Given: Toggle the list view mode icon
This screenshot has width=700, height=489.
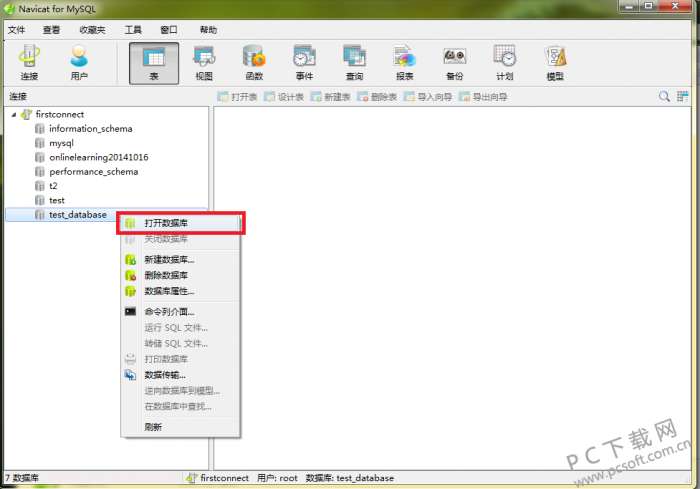Looking at the screenshot, I should pyautogui.click(x=683, y=96).
